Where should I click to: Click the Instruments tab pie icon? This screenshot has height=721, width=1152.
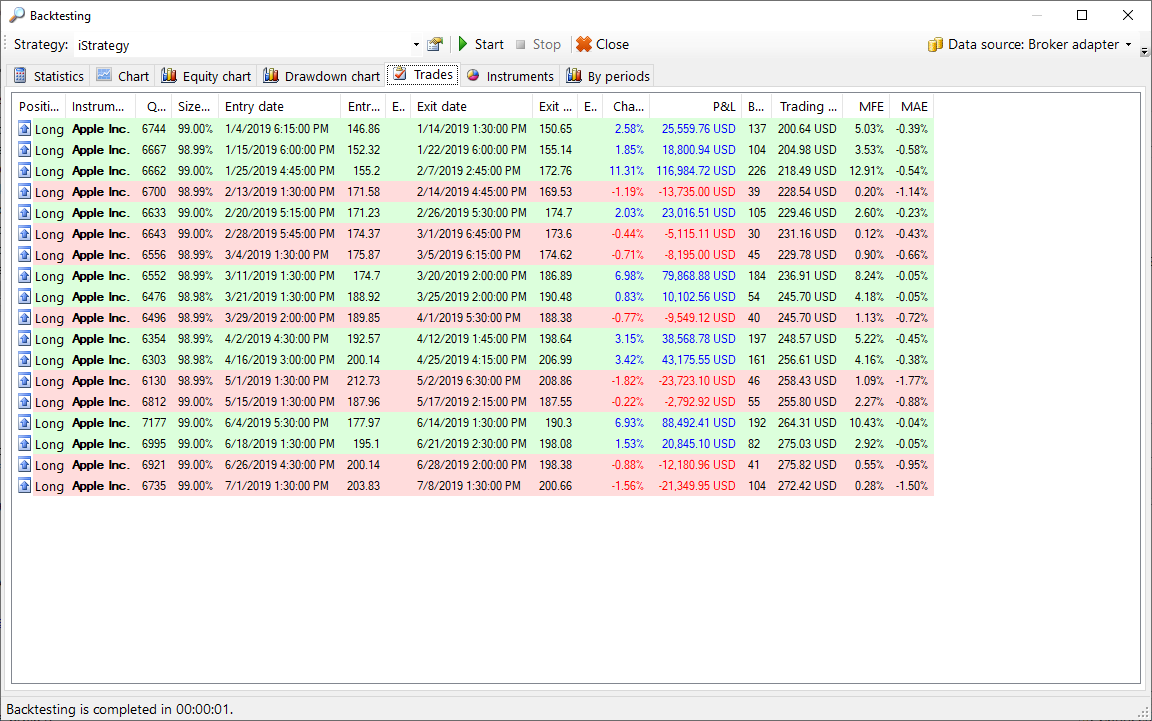coord(473,76)
